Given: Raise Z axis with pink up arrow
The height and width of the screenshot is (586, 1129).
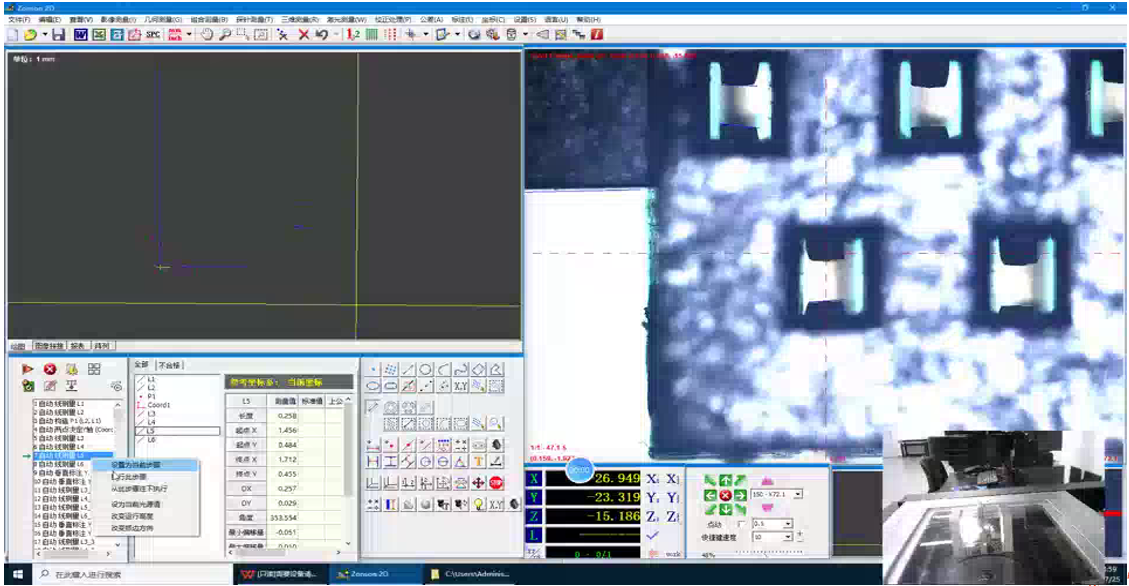Looking at the screenshot, I should (x=767, y=480).
